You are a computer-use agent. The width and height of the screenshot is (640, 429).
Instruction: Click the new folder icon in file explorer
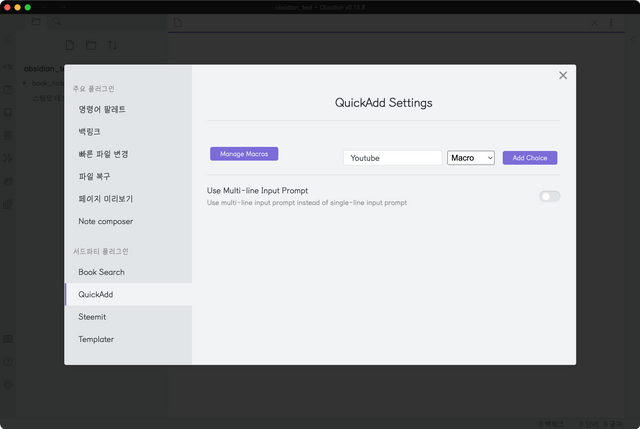point(91,45)
